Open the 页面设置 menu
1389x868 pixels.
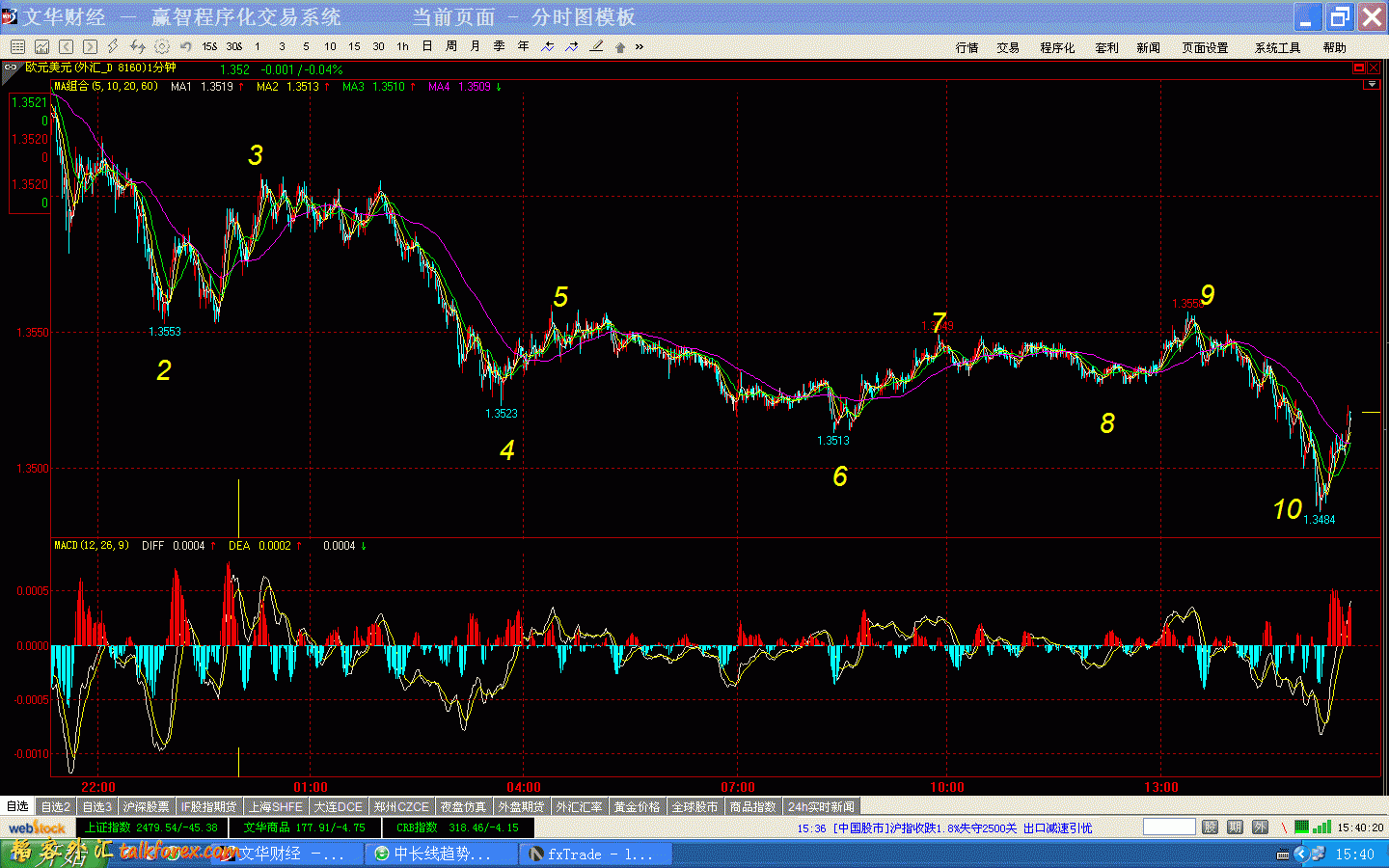1205,47
